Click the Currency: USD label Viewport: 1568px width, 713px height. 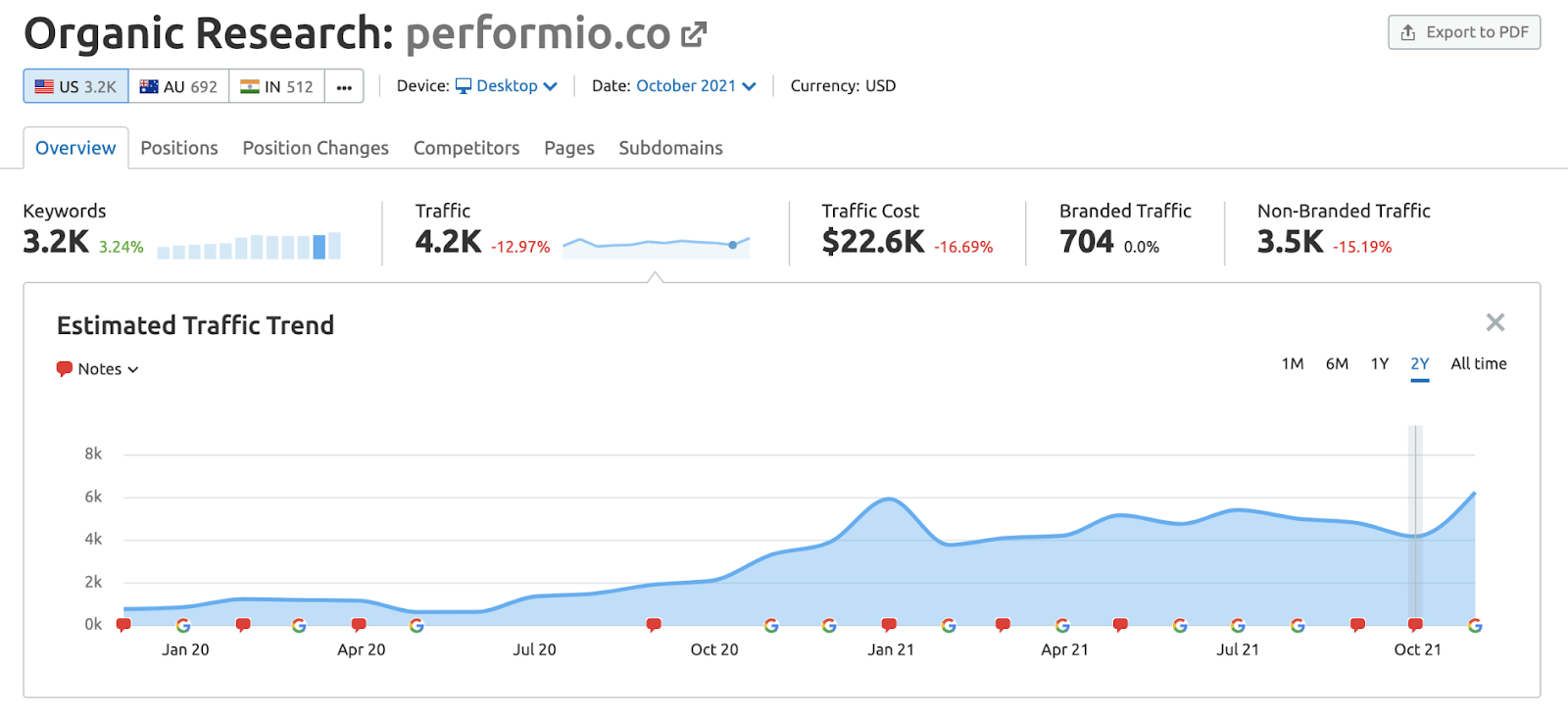point(843,86)
